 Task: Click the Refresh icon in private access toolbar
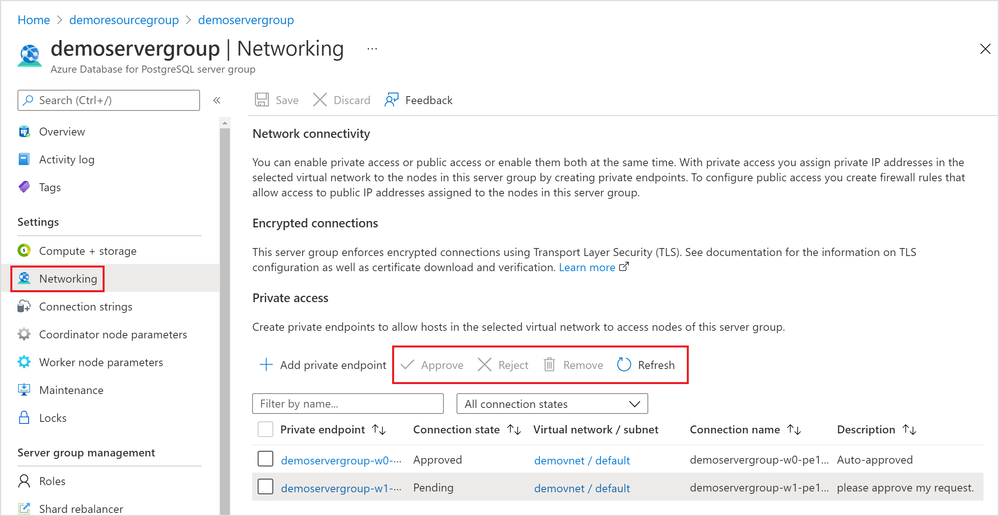[624, 365]
